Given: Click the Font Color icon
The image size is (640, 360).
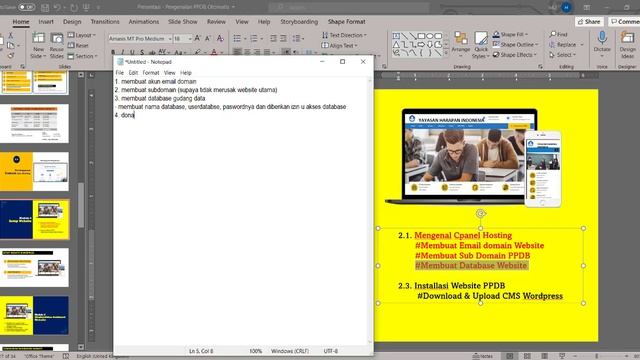Looking at the screenshot, I should coord(214,52).
